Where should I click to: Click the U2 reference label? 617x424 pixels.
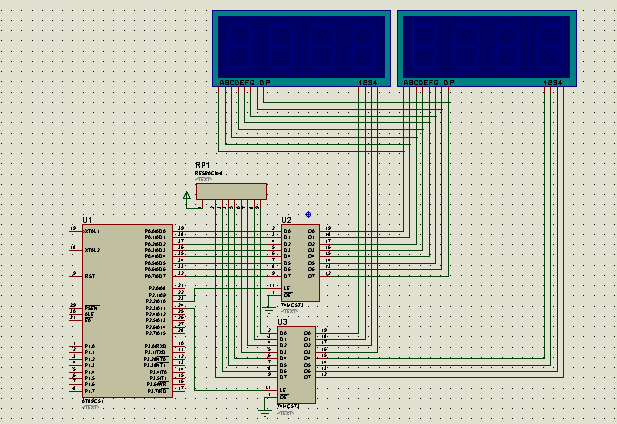pyautogui.click(x=286, y=219)
